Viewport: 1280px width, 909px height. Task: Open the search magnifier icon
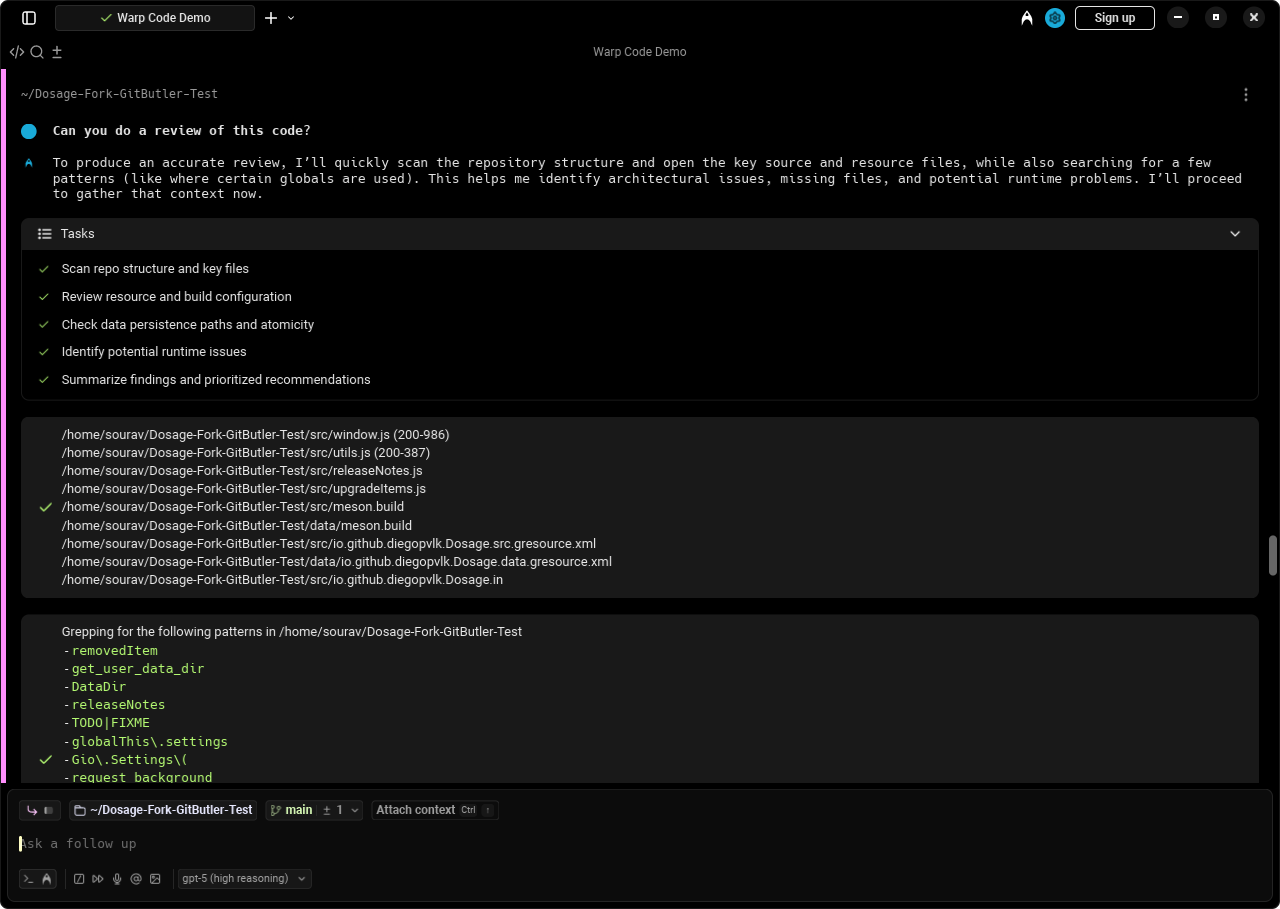point(37,52)
